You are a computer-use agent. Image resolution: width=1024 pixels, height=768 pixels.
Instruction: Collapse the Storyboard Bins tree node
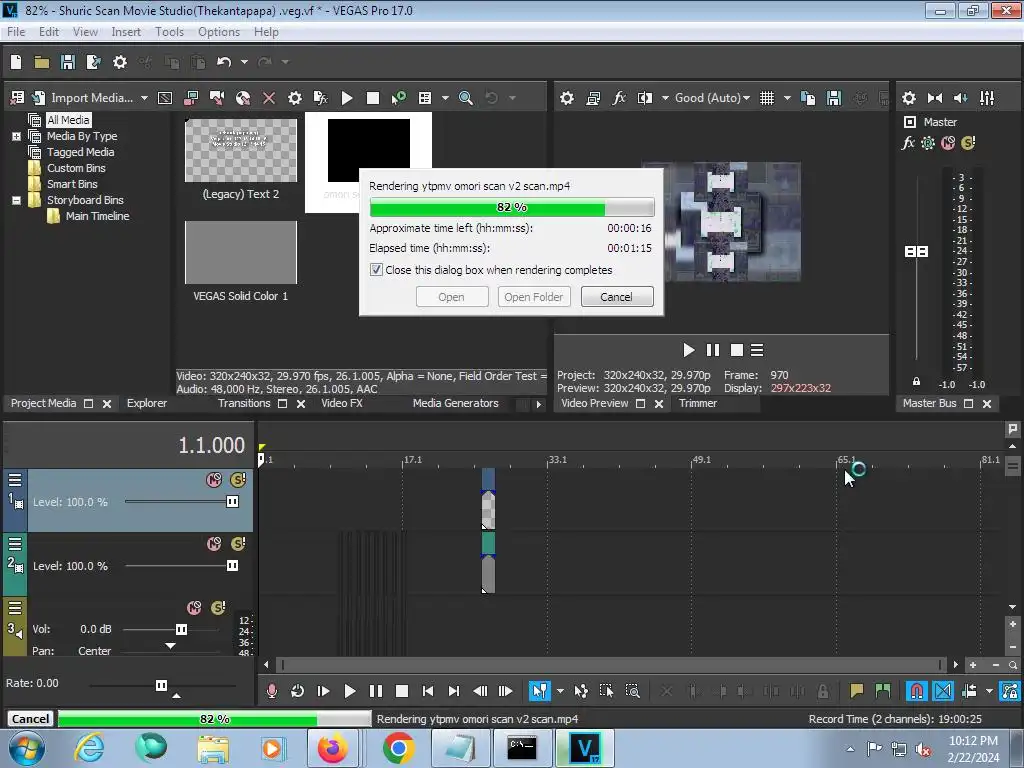coord(16,200)
